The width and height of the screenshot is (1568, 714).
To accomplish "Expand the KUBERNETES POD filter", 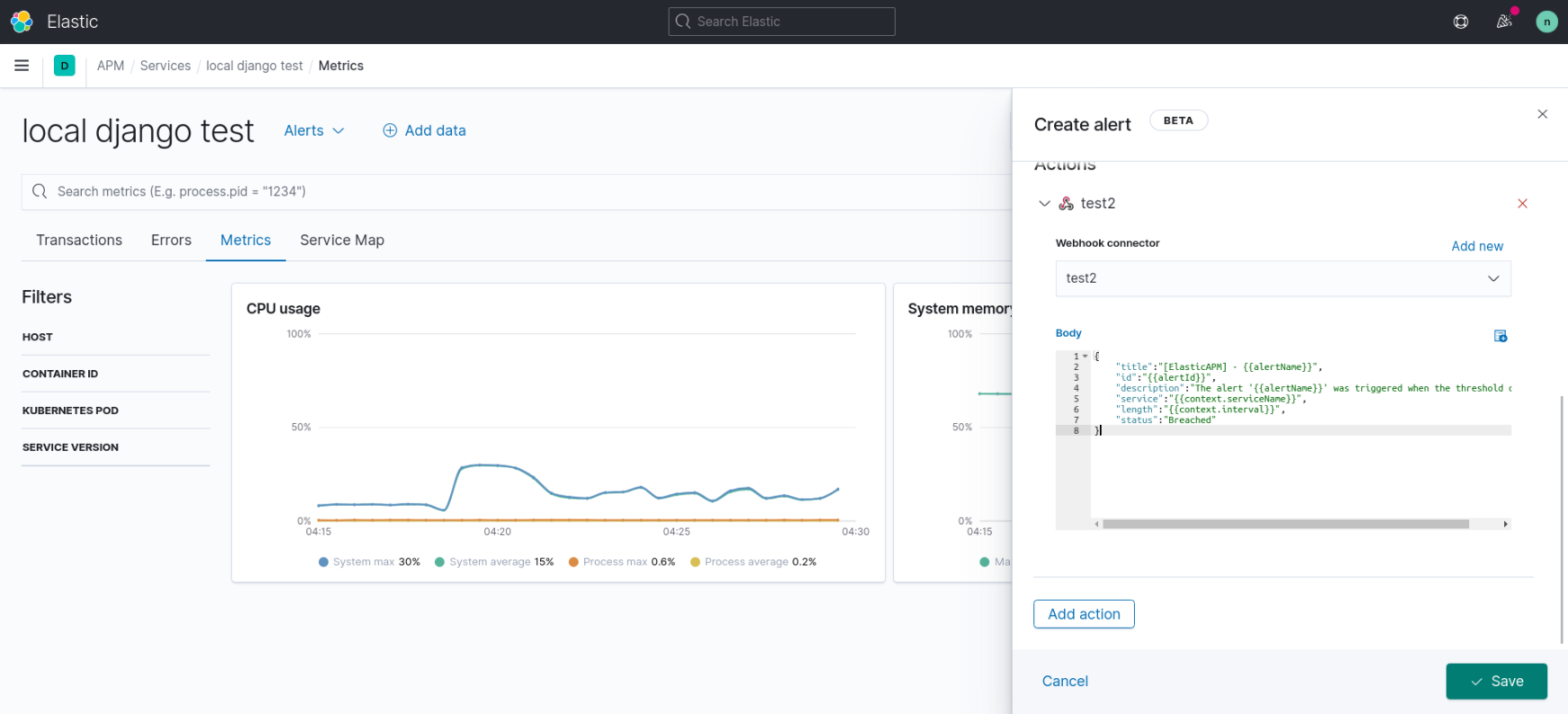I will pos(116,410).
